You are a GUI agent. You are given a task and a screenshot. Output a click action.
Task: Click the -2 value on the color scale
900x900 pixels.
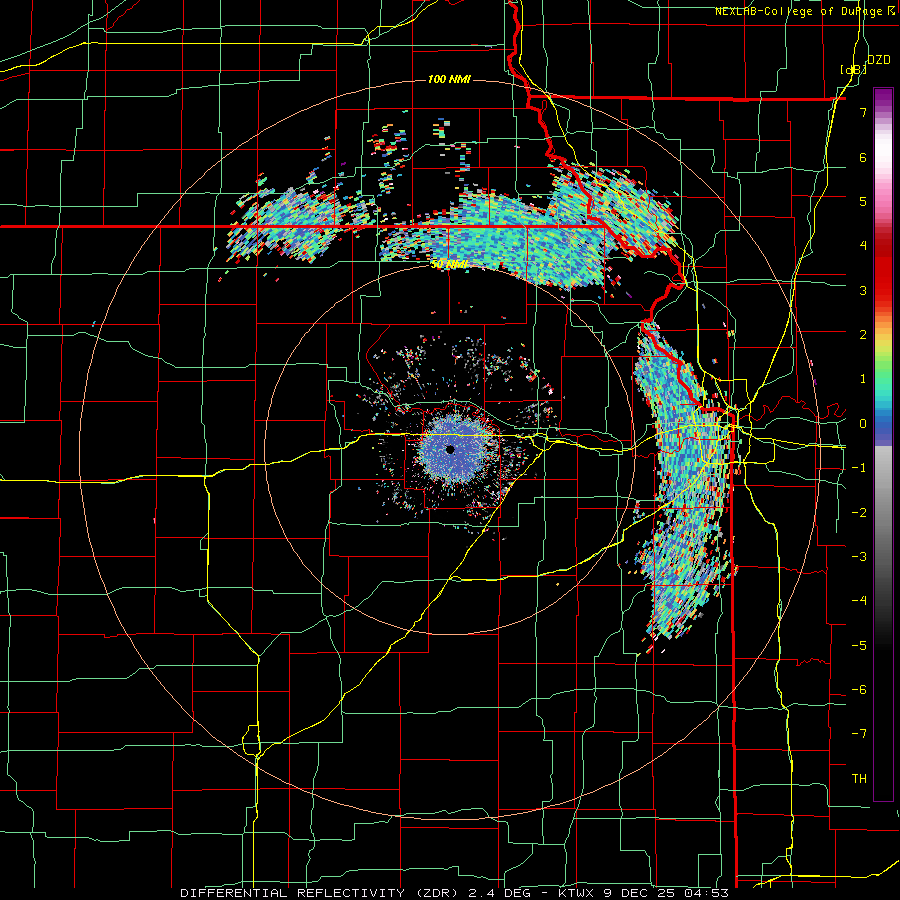click(859, 513)
